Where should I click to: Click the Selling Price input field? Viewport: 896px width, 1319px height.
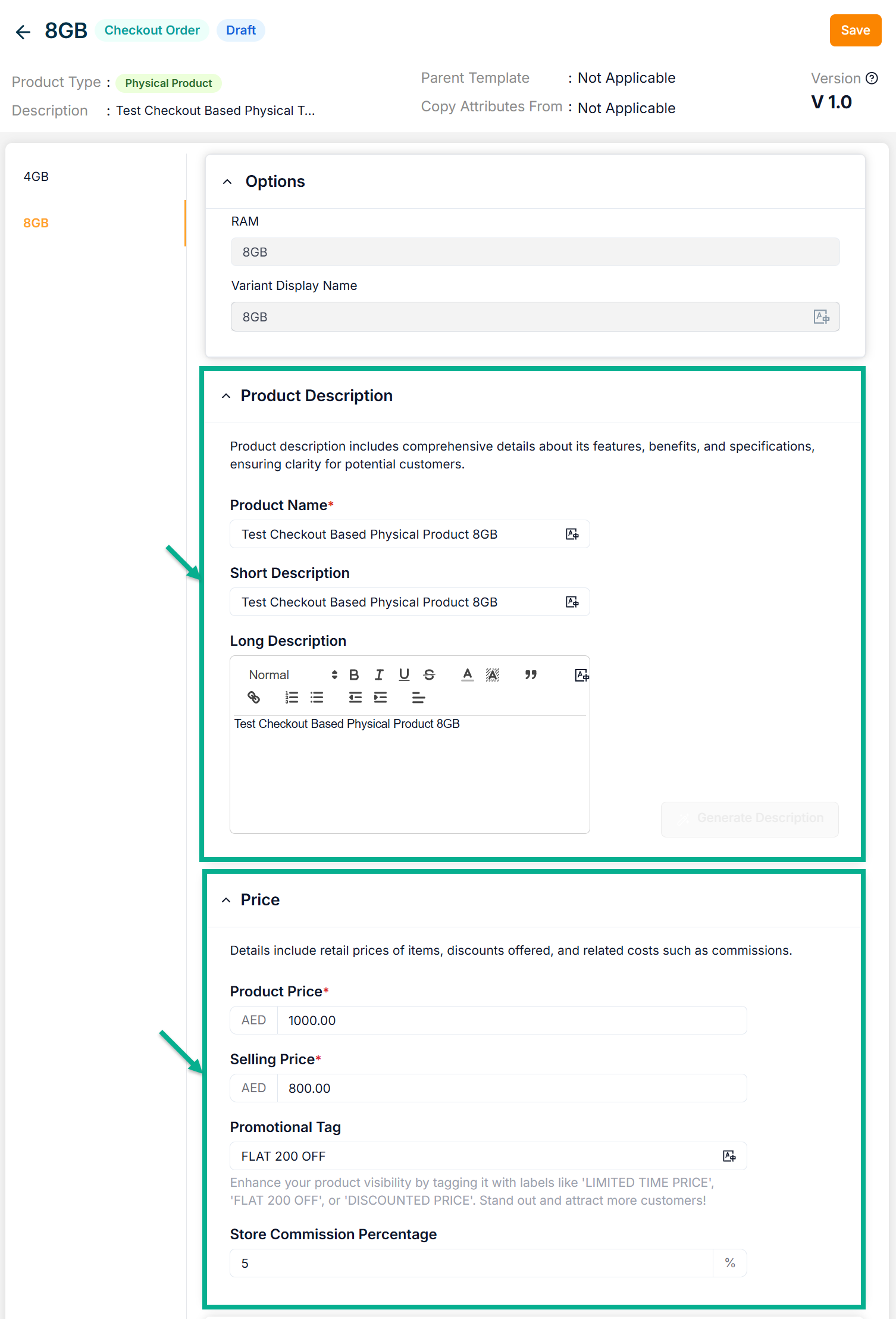[x=512, y=1088]
